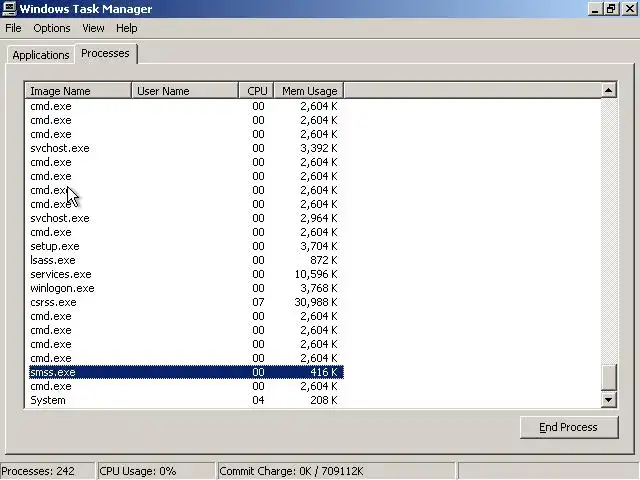
Task: Minimize the Task Manager window
Action: click(596, 9)
